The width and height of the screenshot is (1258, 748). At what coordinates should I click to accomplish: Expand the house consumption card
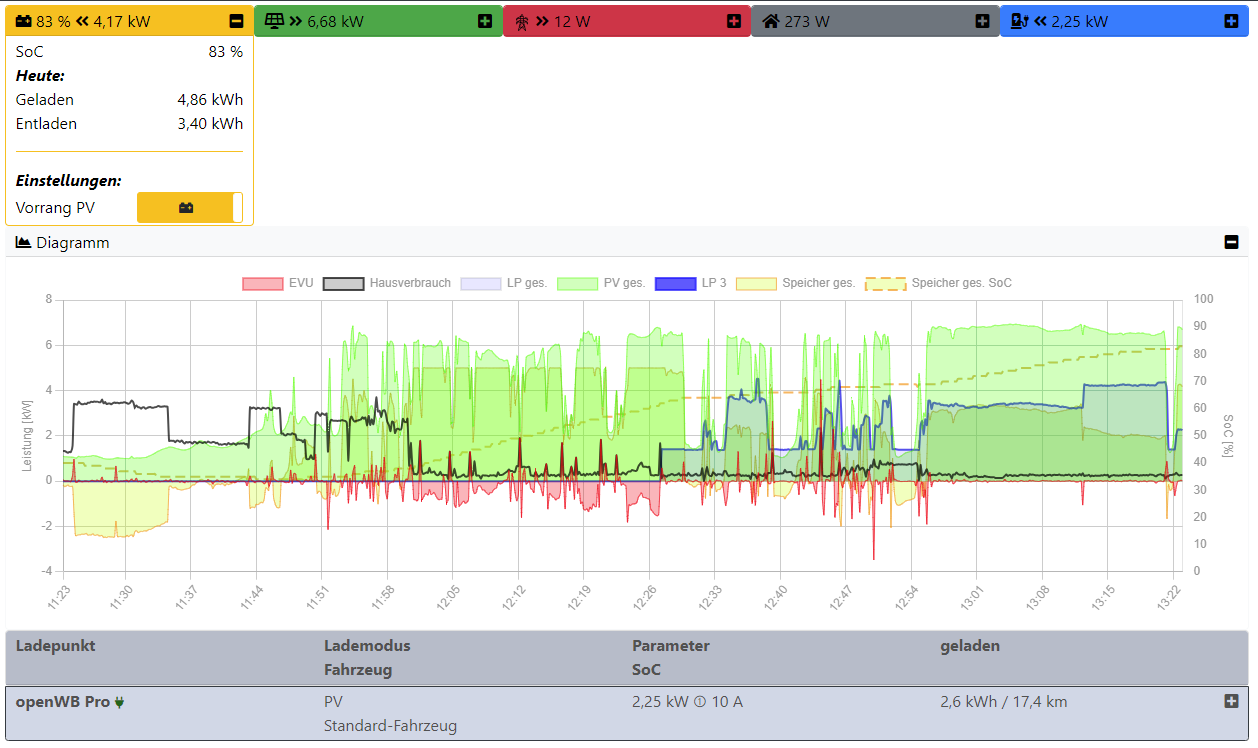(982, 21)
